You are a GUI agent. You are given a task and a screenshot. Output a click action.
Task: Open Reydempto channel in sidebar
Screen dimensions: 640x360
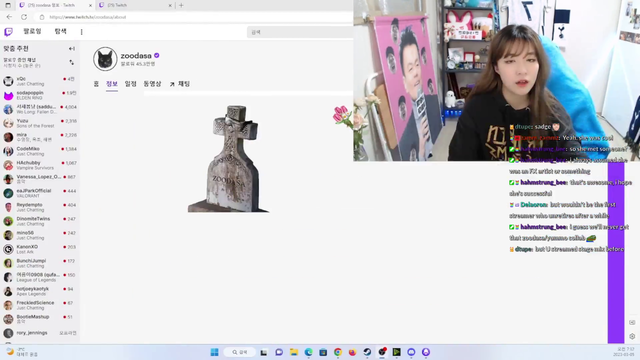point(40,207)
